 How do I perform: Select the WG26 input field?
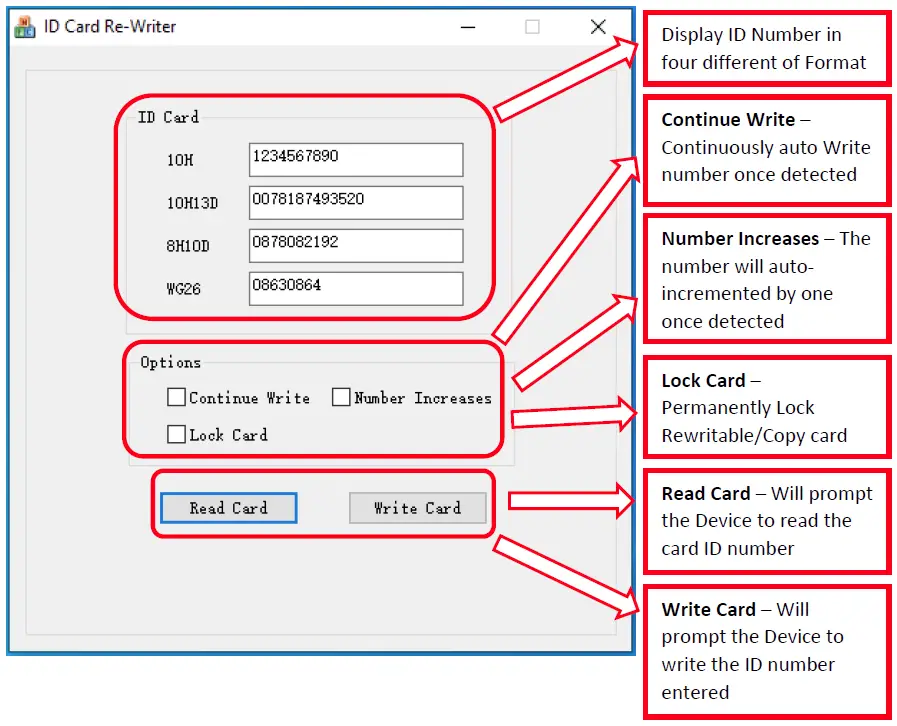[355, 289]
